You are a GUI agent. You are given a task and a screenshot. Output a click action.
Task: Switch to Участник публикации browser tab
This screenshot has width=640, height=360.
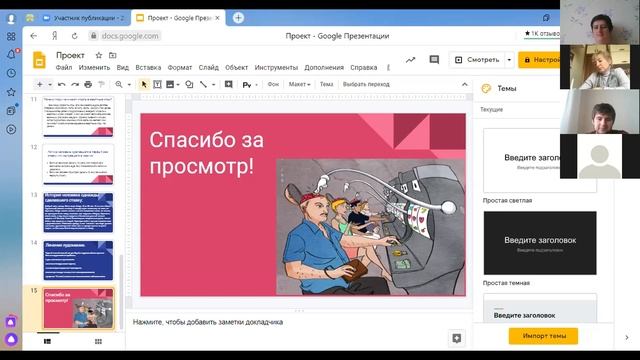coord(84,18)
